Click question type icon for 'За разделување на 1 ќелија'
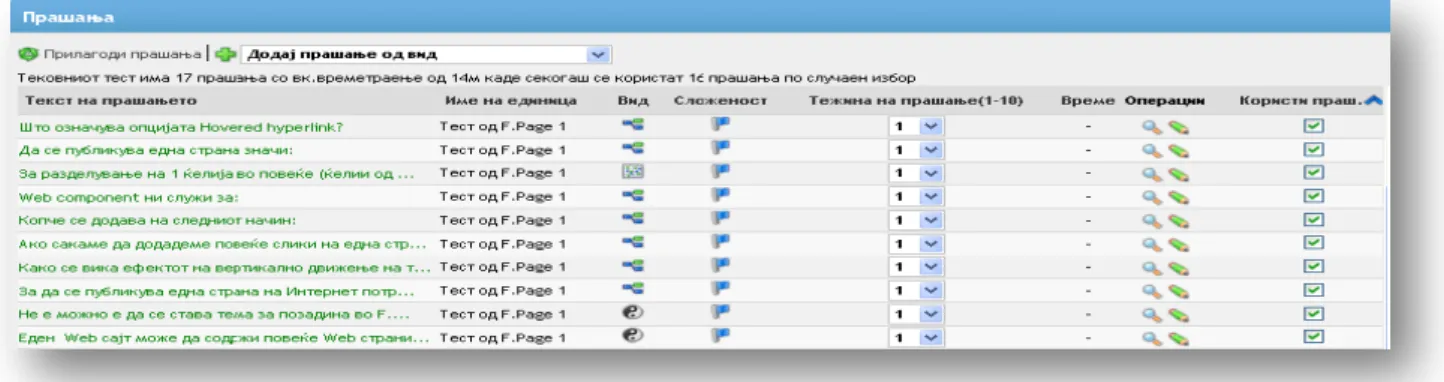 tap(632, 171)
